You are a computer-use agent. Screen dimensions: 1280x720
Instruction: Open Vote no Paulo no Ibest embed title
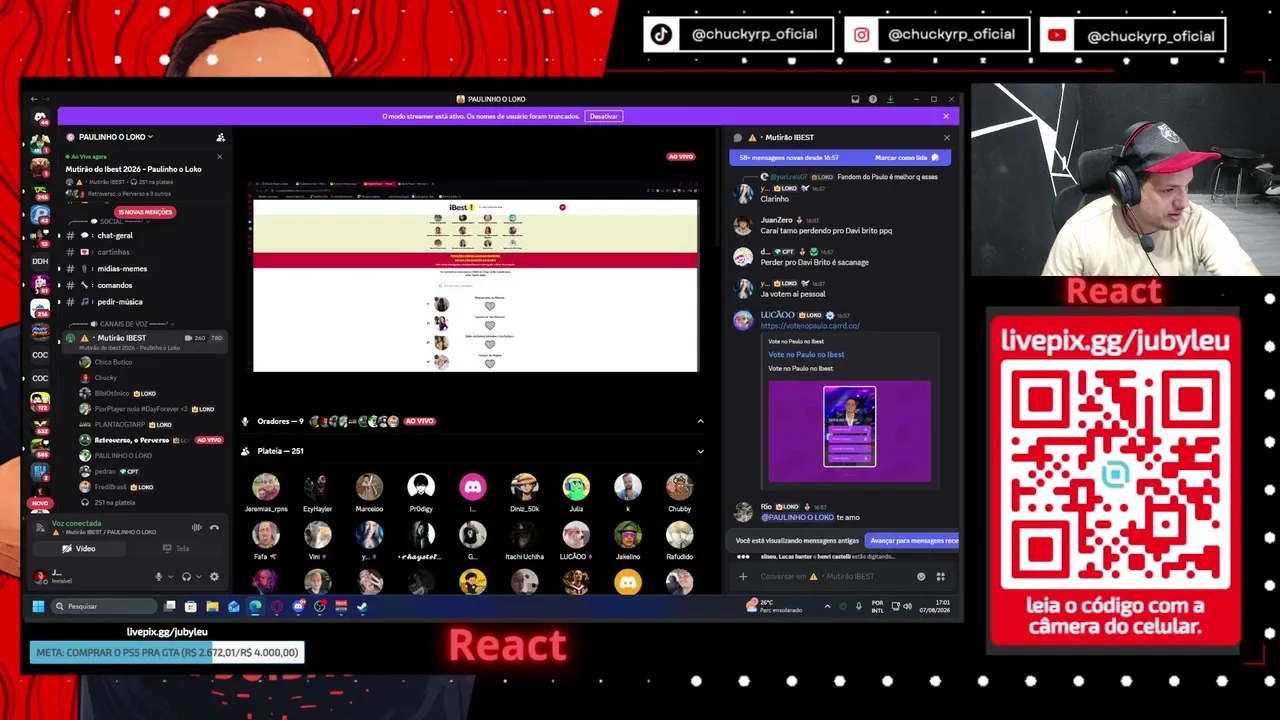[x=806, y=354]
